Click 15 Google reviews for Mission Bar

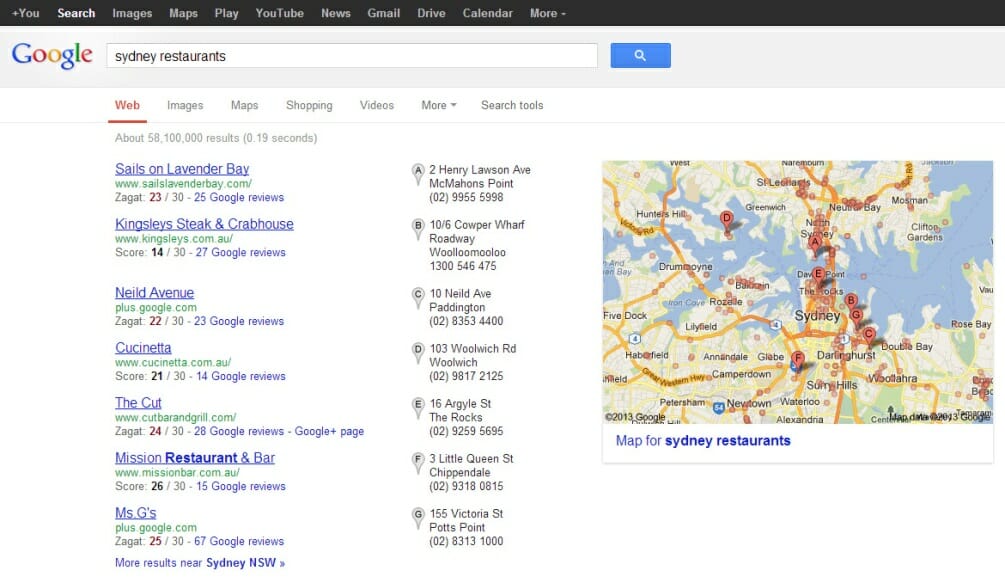[240, 486]
